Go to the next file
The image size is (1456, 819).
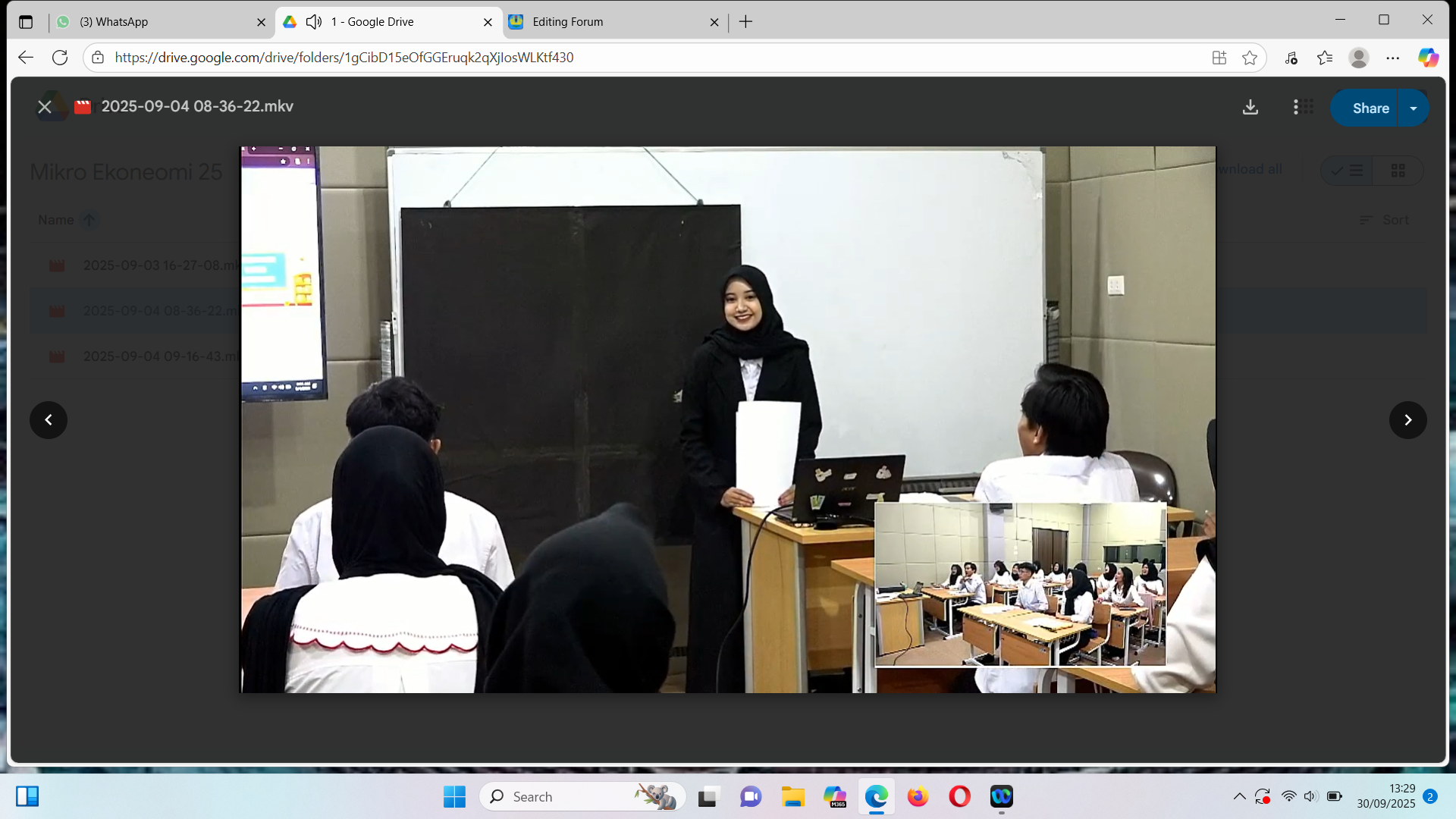(1407, 420)
